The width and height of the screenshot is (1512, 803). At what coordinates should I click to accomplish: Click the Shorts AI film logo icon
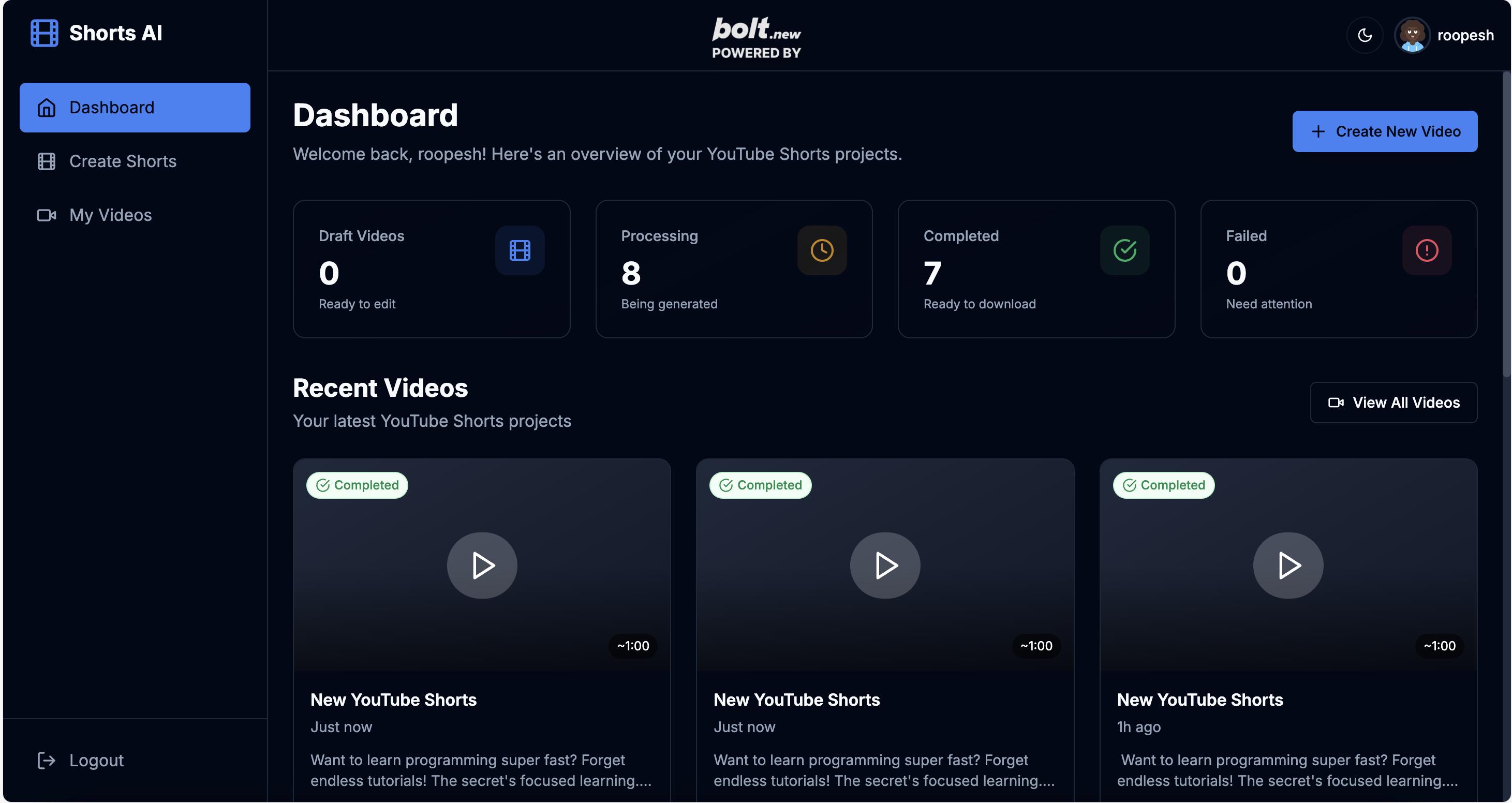(x=44, y=33)
